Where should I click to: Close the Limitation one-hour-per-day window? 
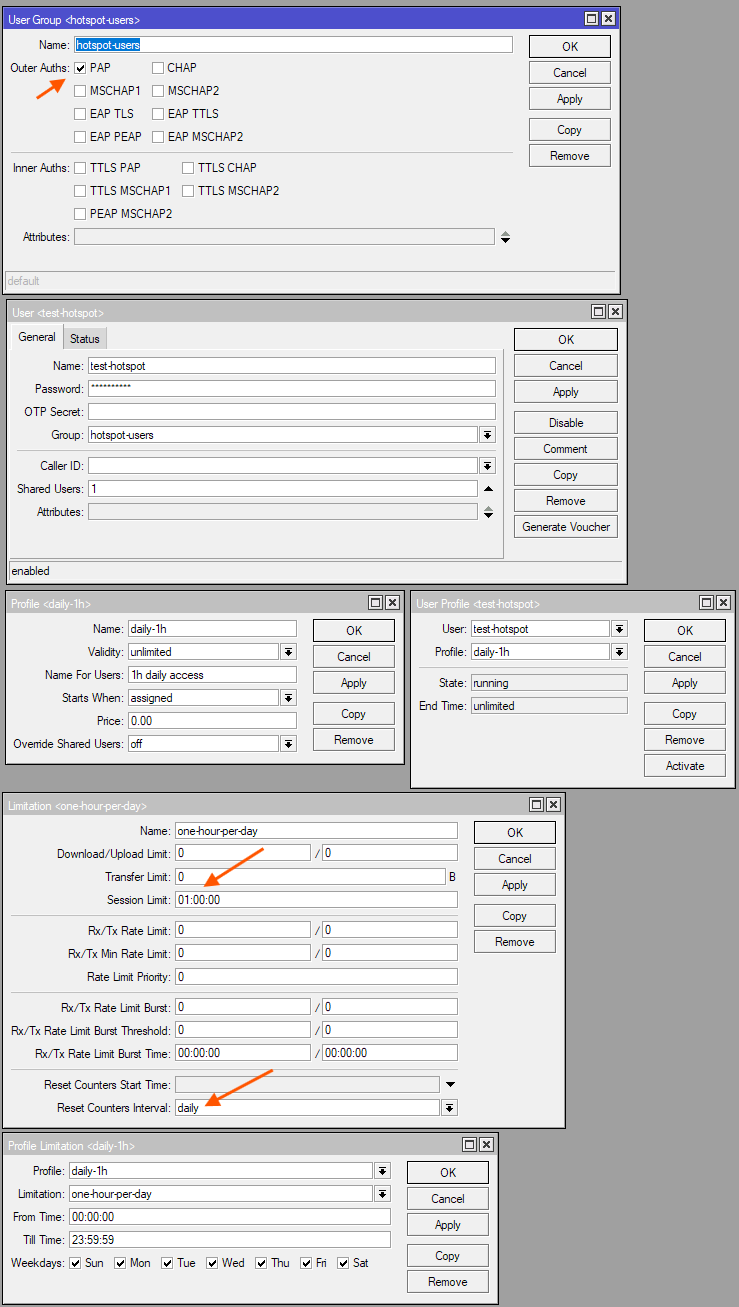[553, 804]
